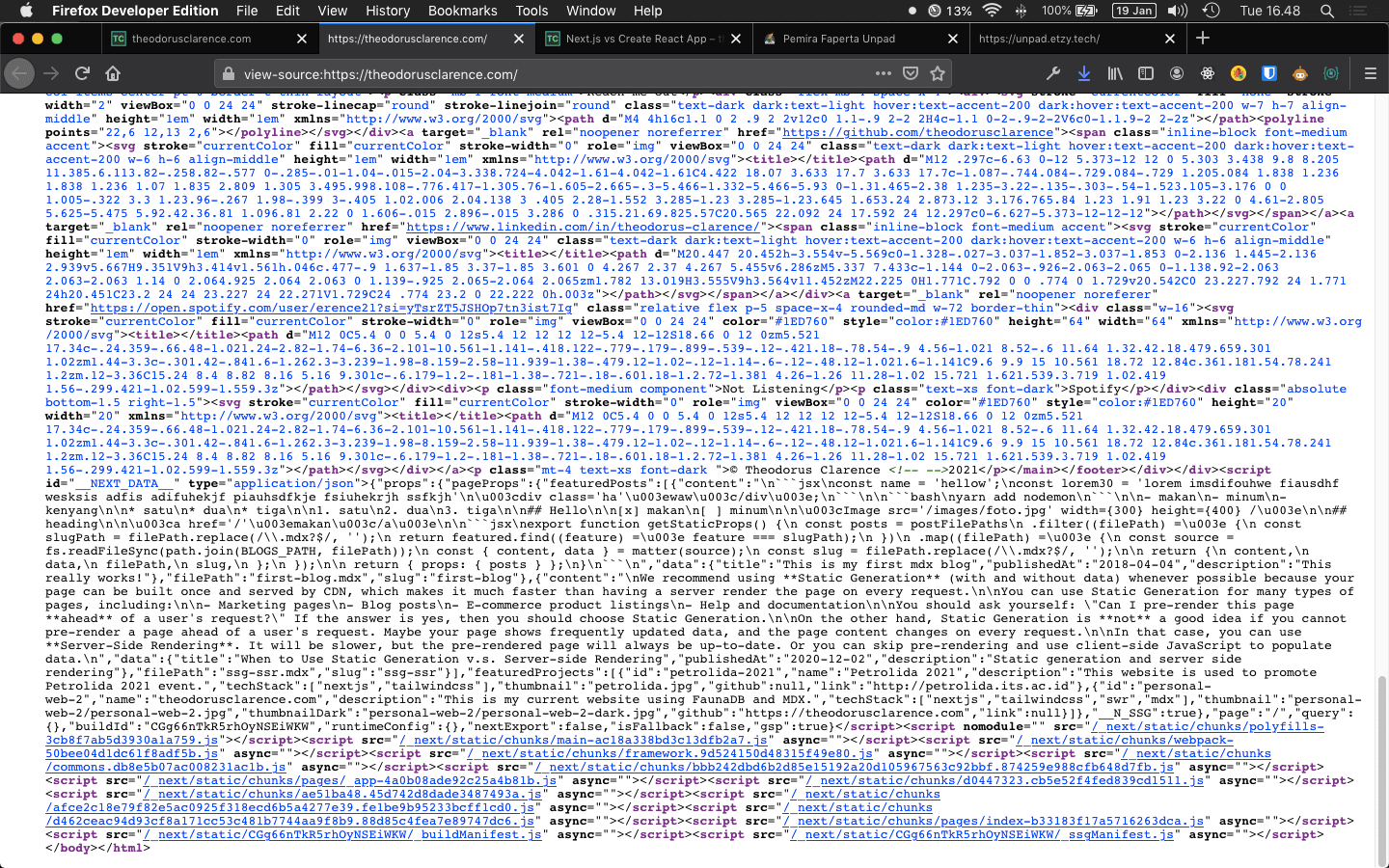Open the page actions three-dot menu

tap(884, 73)
